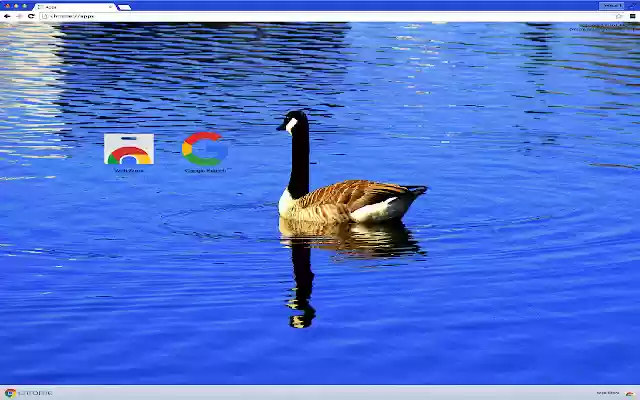Open the Chrome hamburger menu

[633, 16]
